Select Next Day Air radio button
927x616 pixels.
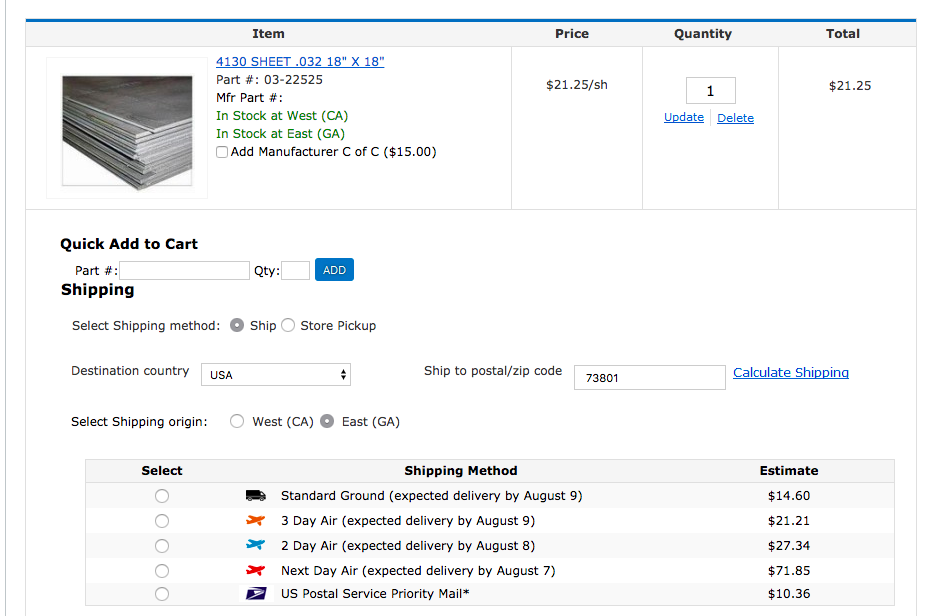point(162,571)
